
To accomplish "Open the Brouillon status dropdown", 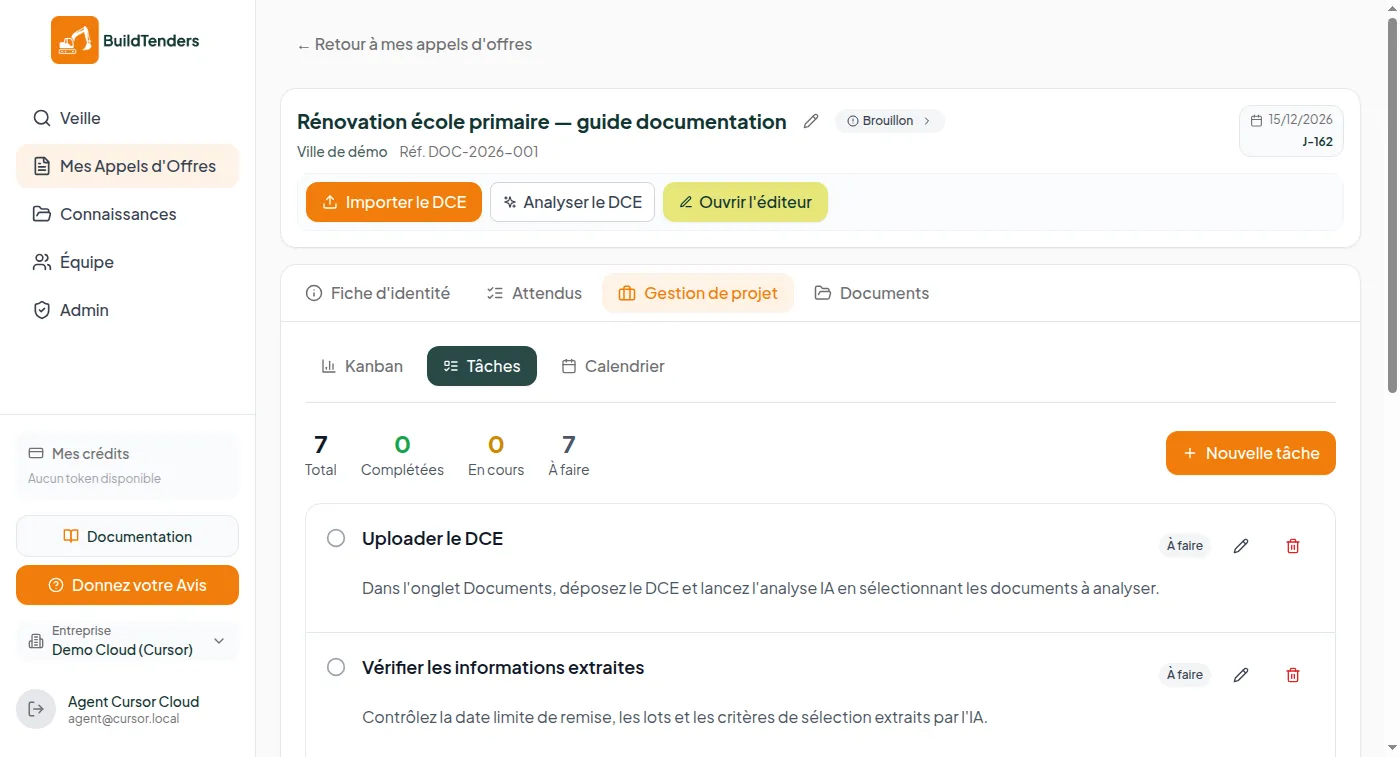I will [x=889, y=121].
